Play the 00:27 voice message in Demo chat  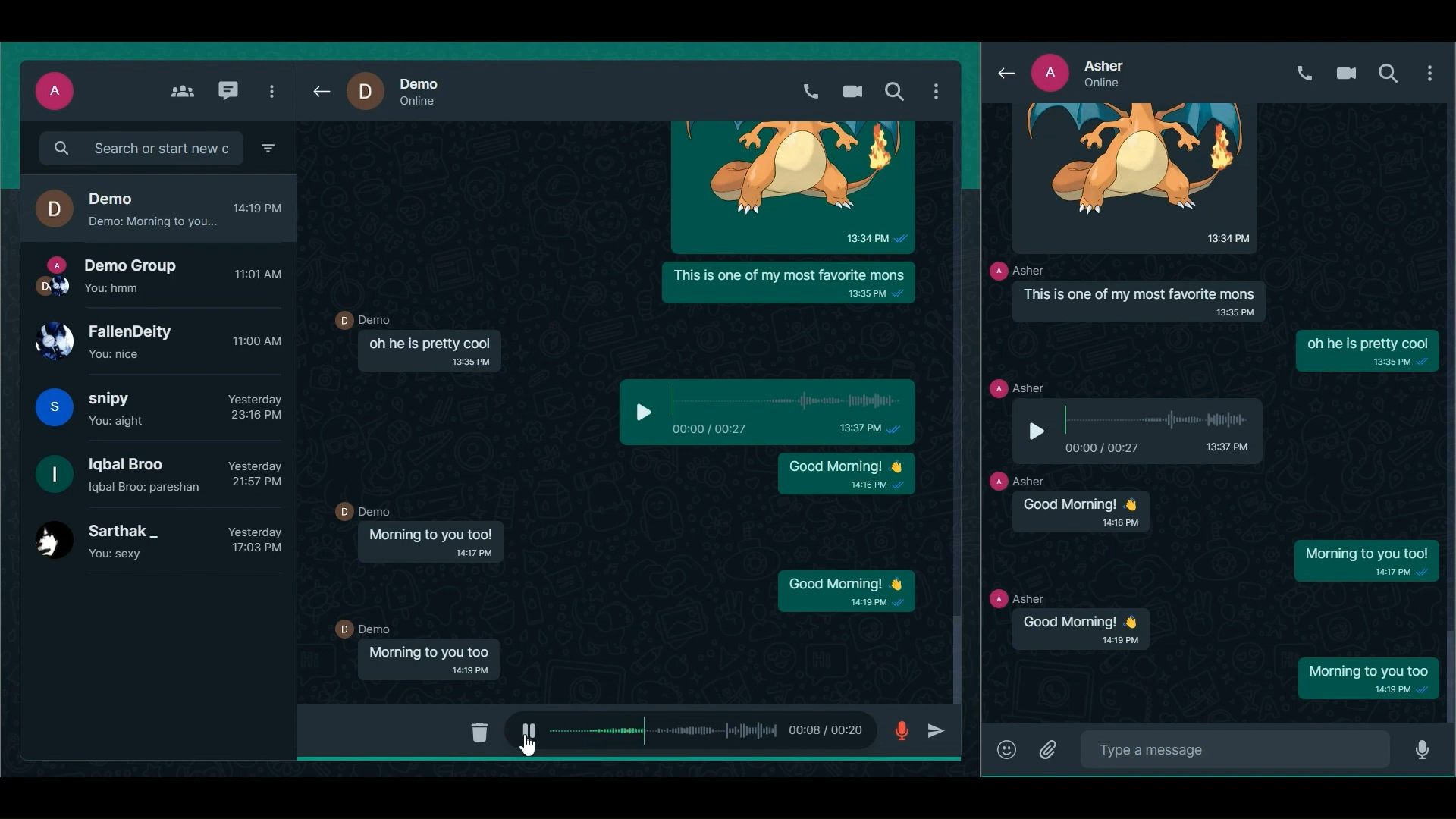[644, 413]
